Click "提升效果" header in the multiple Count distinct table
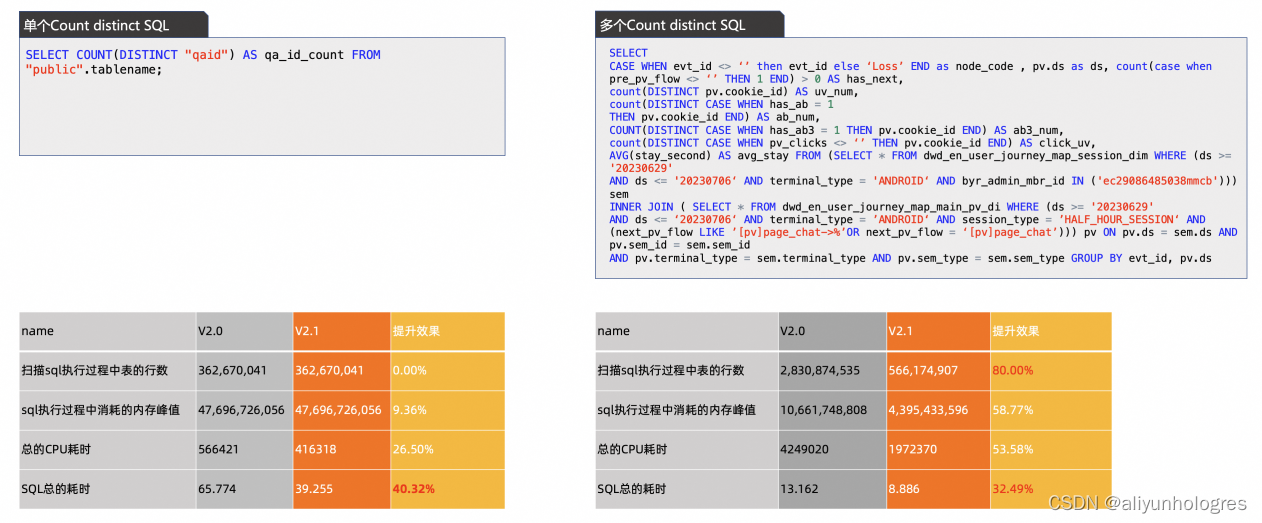The image size is (1262, 523). (1050, 331)
